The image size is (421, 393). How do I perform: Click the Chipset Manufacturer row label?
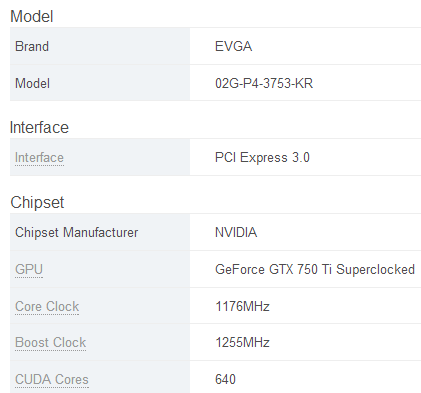point(76,232)
